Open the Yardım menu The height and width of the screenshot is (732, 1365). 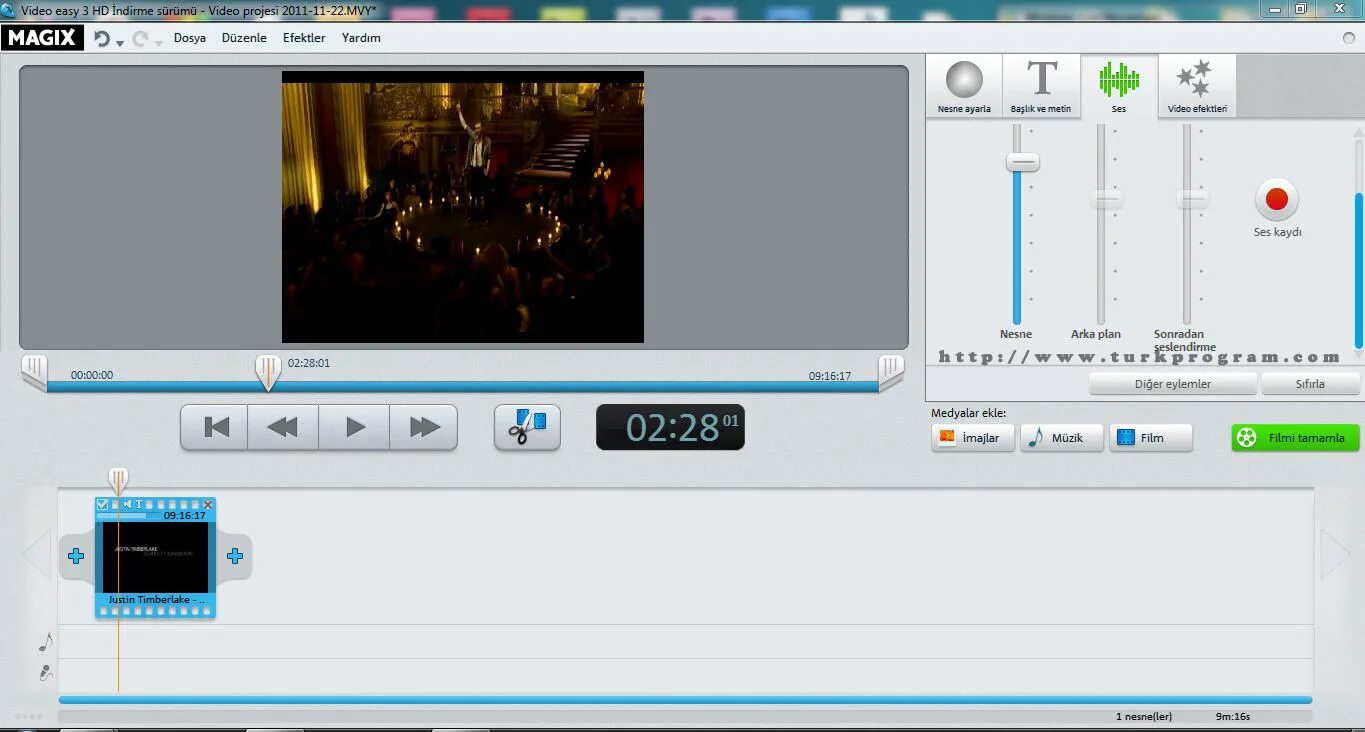coord(361,38)
